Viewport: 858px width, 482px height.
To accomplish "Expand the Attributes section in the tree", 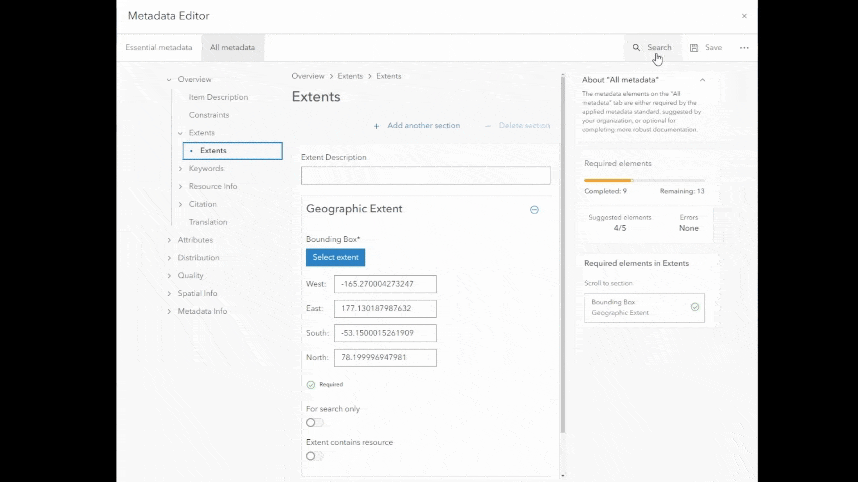I will tap(169, 240).
